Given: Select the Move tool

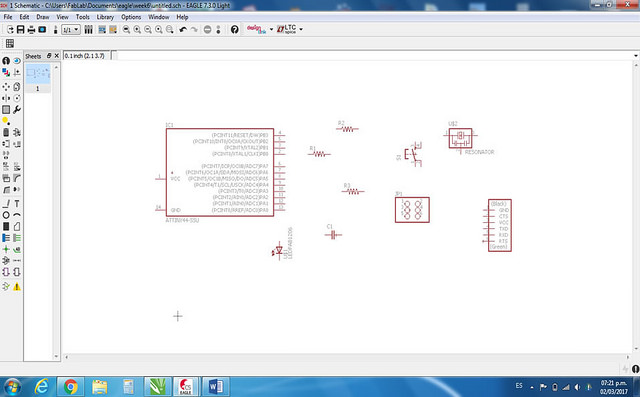Looking at the screenshot, I should [x=6, y=86].
